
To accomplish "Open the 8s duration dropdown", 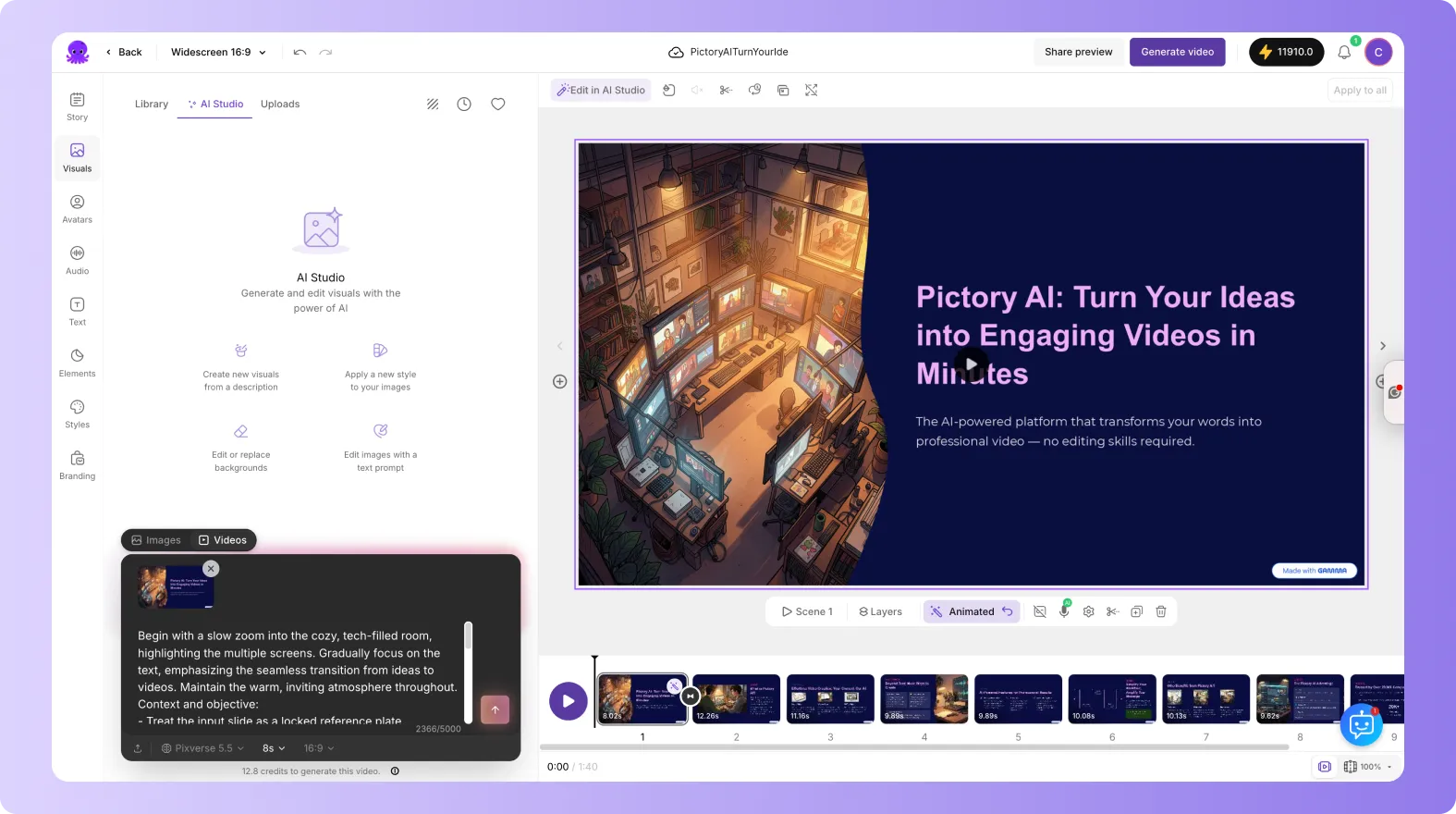I will coord(274,748).
